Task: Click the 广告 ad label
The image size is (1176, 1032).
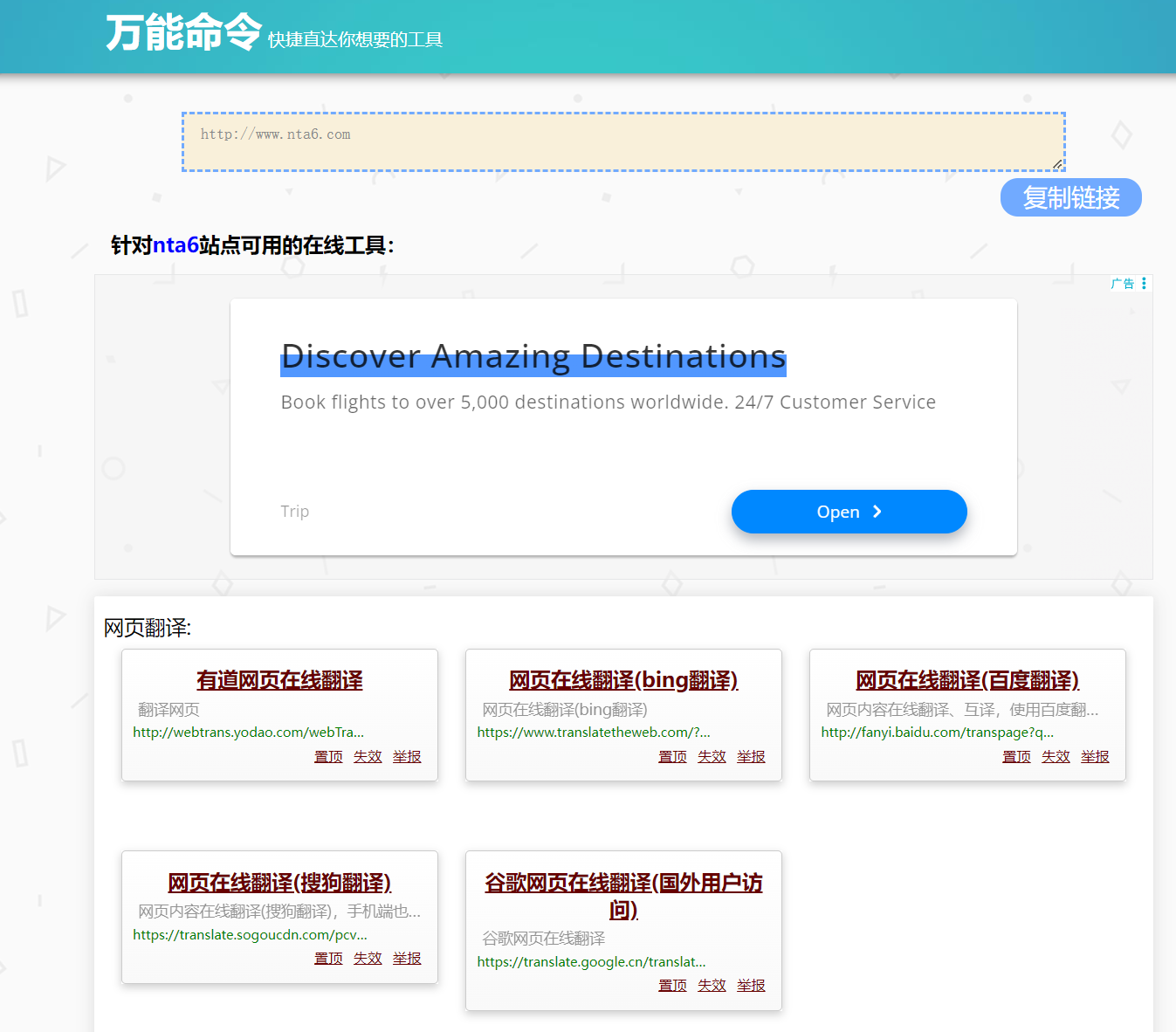Action: [1122, 284]
